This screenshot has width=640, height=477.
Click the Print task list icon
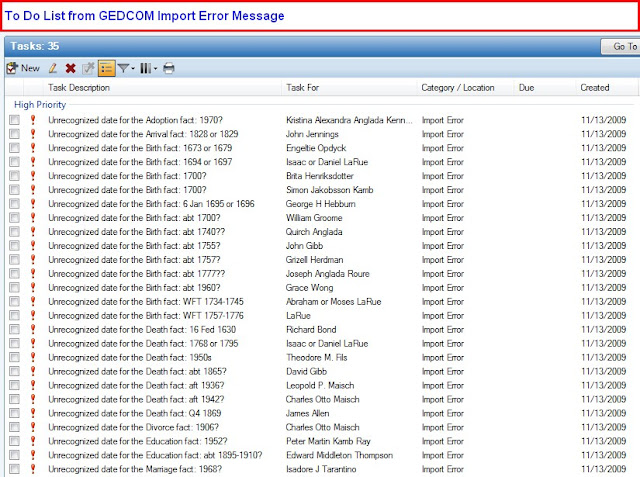[x=169, y=68]
